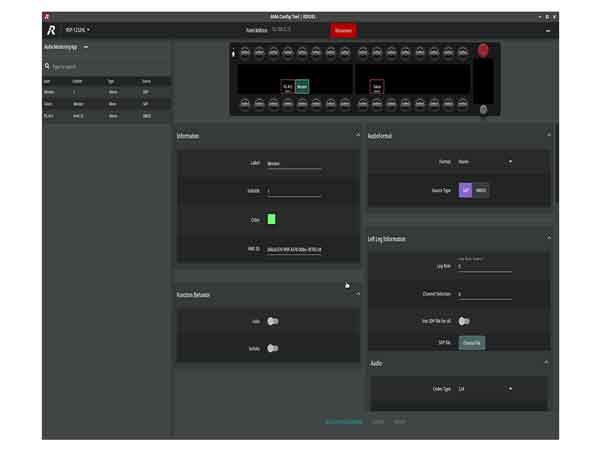Screen dimensions: 600x450
Task: Click the Channel Selection field
Action: [485, 294]
